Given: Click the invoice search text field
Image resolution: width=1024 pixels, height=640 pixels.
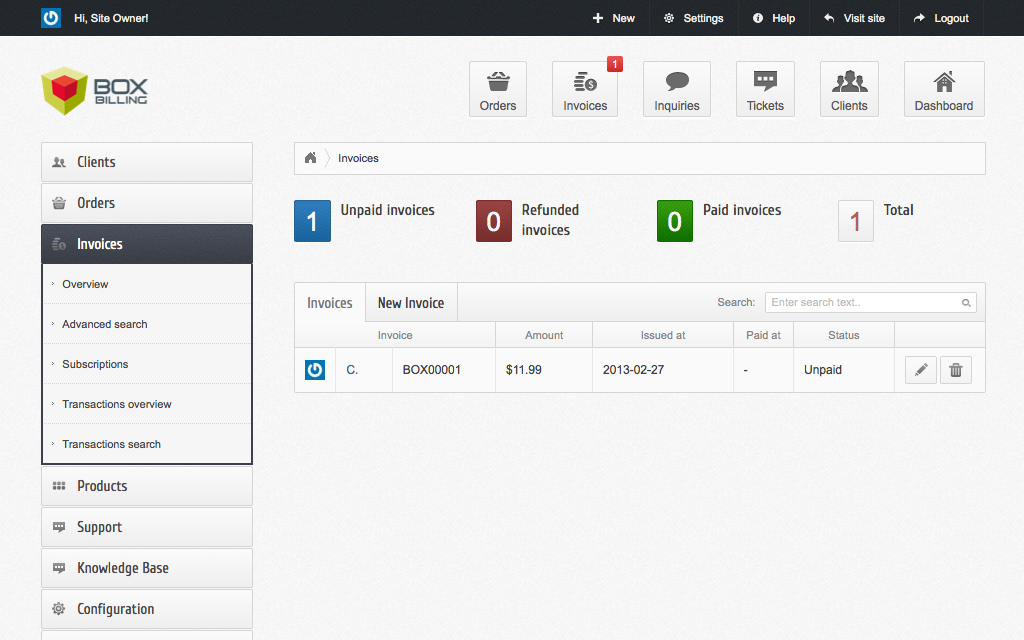Looking at the screenshot, I should click(x=865, y=302).
